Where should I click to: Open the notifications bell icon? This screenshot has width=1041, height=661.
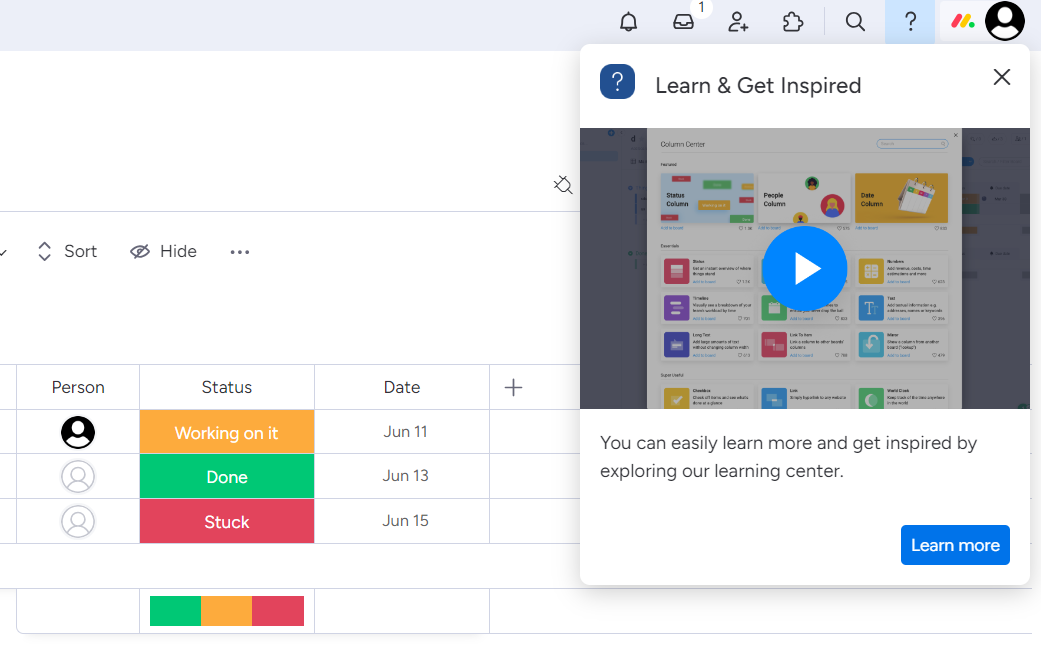pyautogui.click(x=628, y=21)
